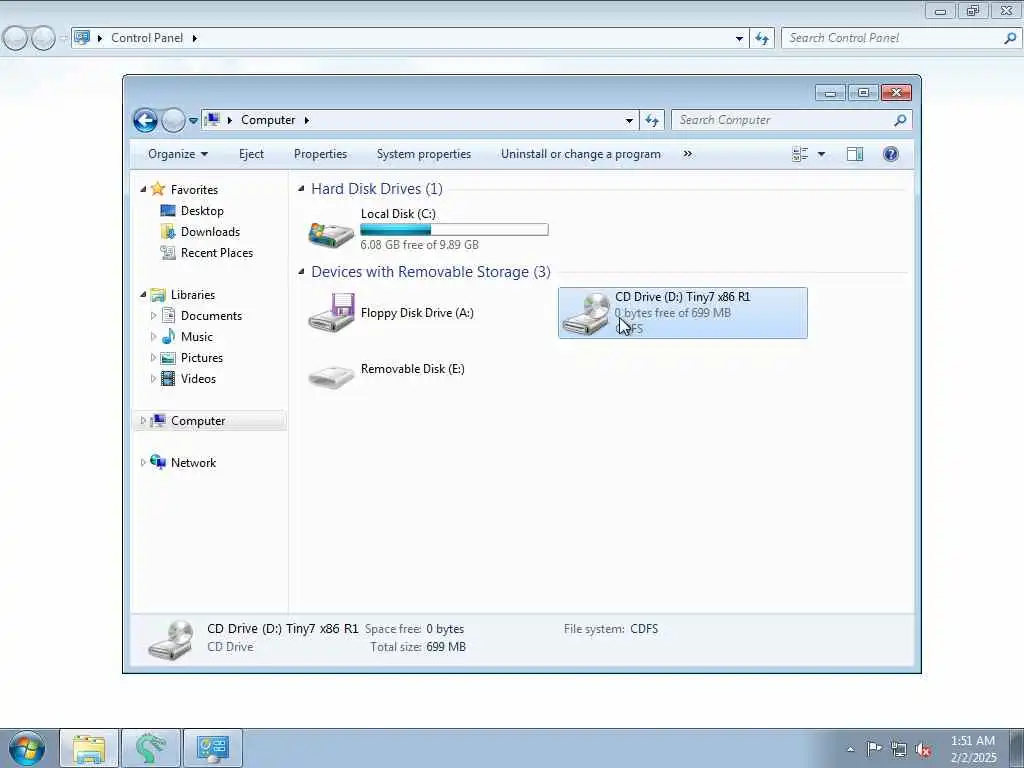Show more toolbar commands chevron
Viewport: 1024px width, 768px height.
tap(687, 154)
